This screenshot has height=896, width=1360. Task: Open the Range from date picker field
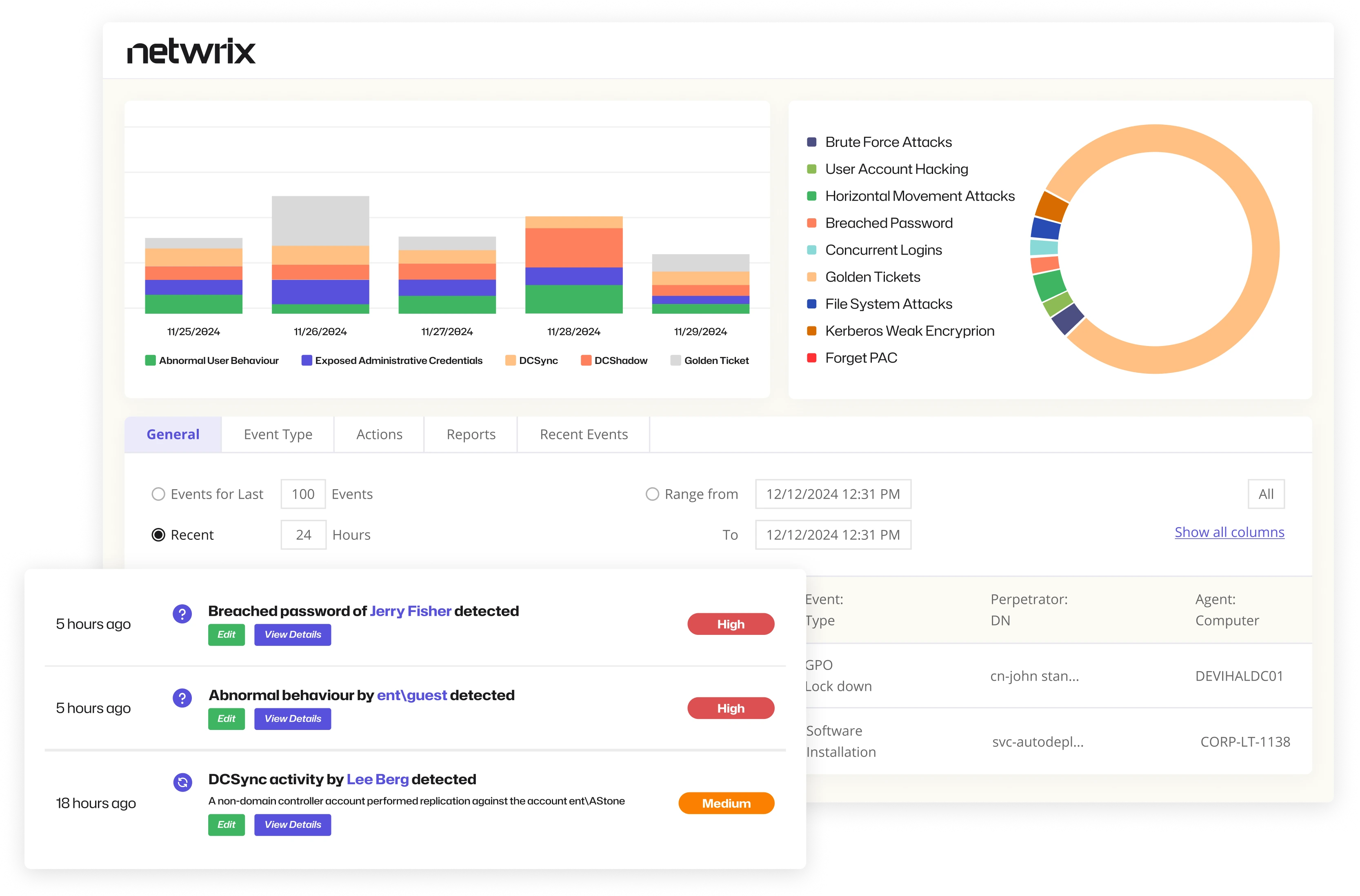click(x=833, y=494)
